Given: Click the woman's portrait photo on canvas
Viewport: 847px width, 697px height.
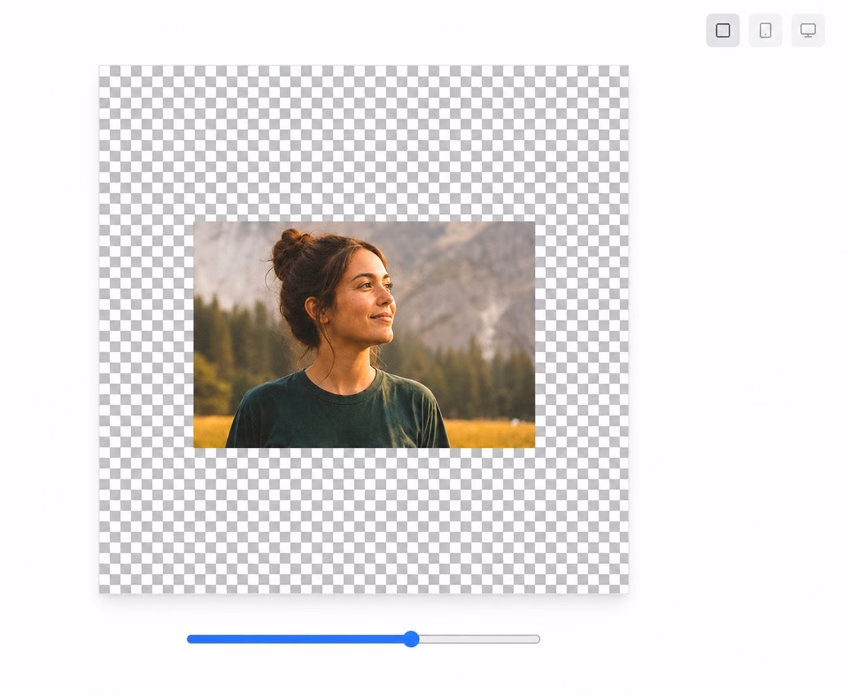Looking at the screenshot, I should coord(364,334).
